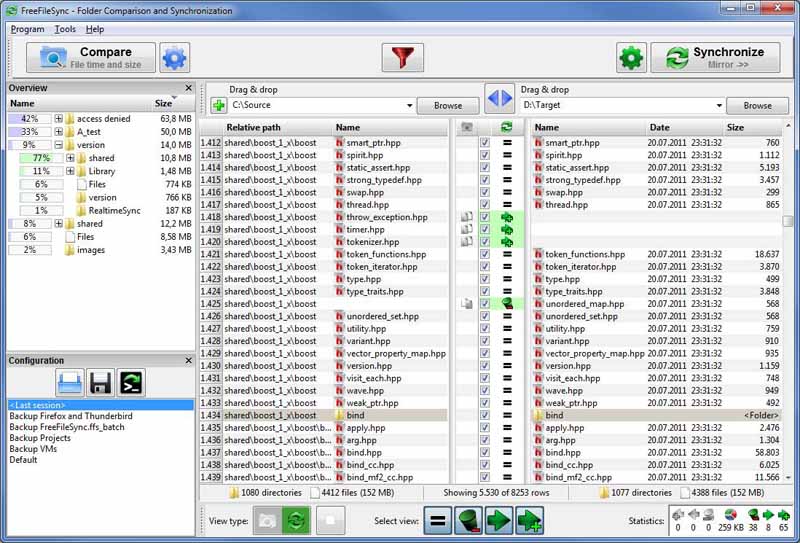Select Backup Projects in configuration list
The width and height of the screenshot is (800, 543).
pos(40,438)
